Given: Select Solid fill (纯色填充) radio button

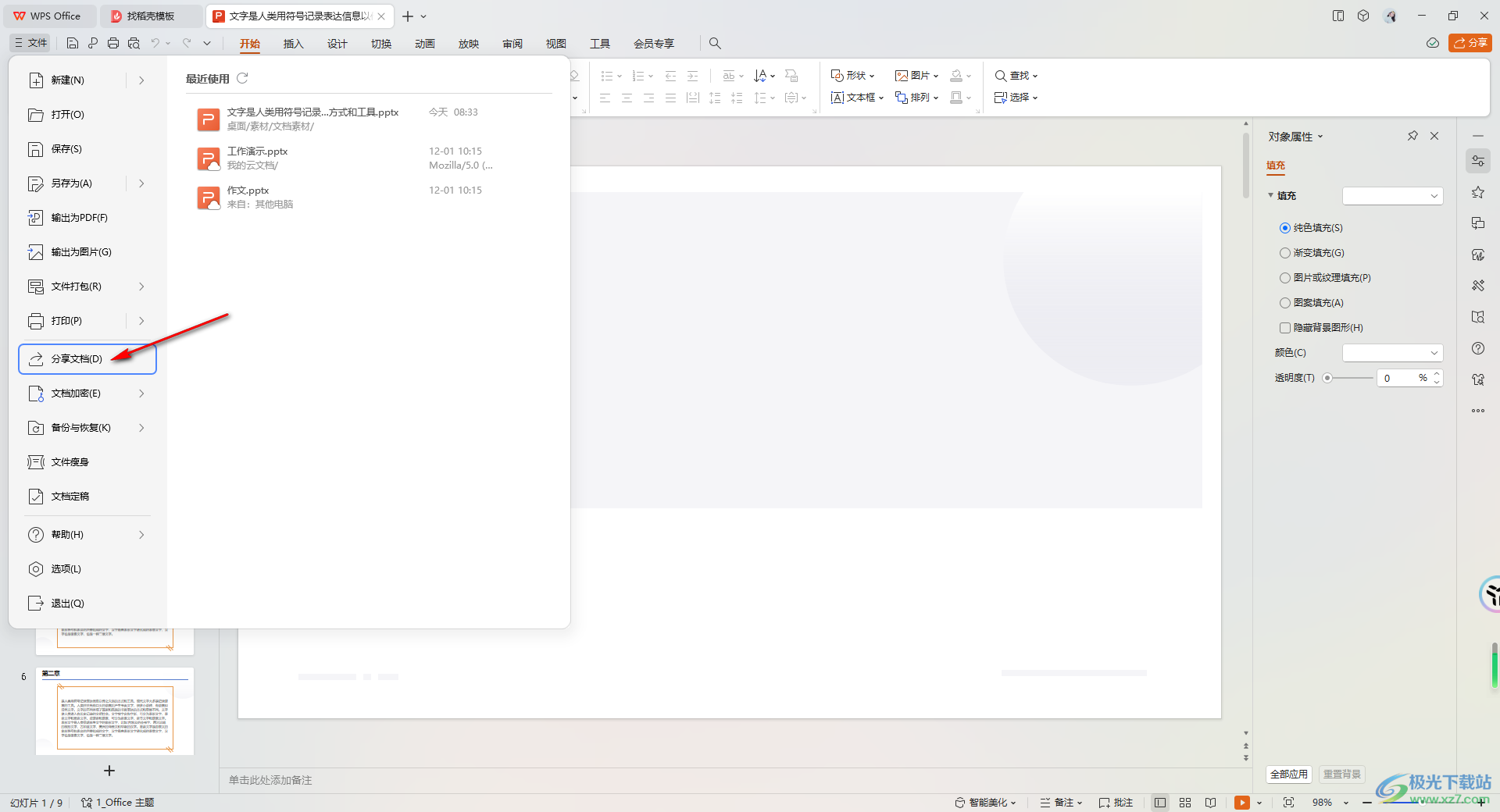Looking at the screenshot, I should pyautogui.click(x=1285, y=228).
